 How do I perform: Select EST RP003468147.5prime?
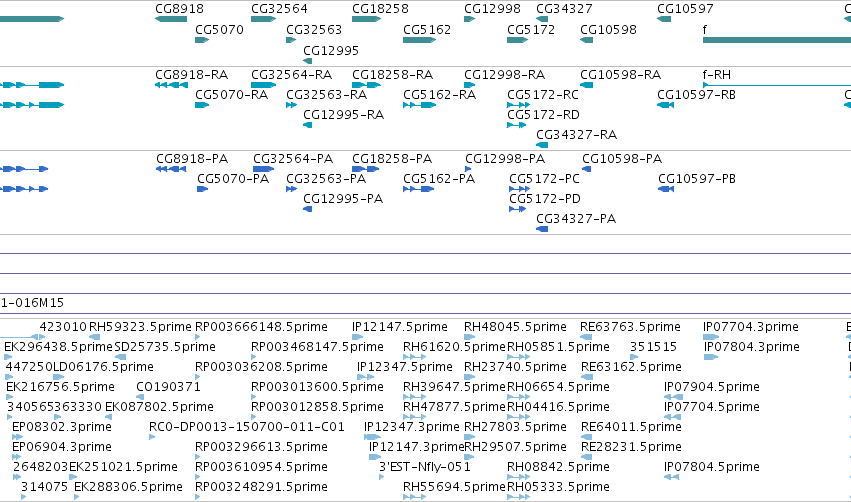(317, 347)
